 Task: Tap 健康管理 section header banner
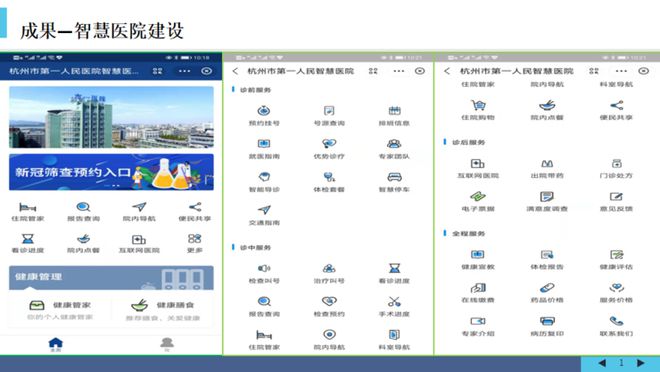pos(111,278)
